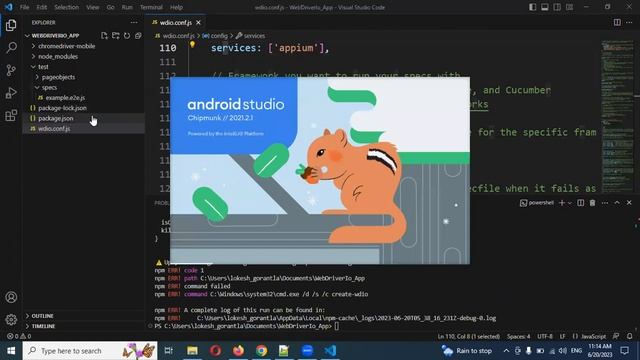Open the View menu
Image resolution: width=640 pixels, height=360 pixels.
[x=93, y=7]
